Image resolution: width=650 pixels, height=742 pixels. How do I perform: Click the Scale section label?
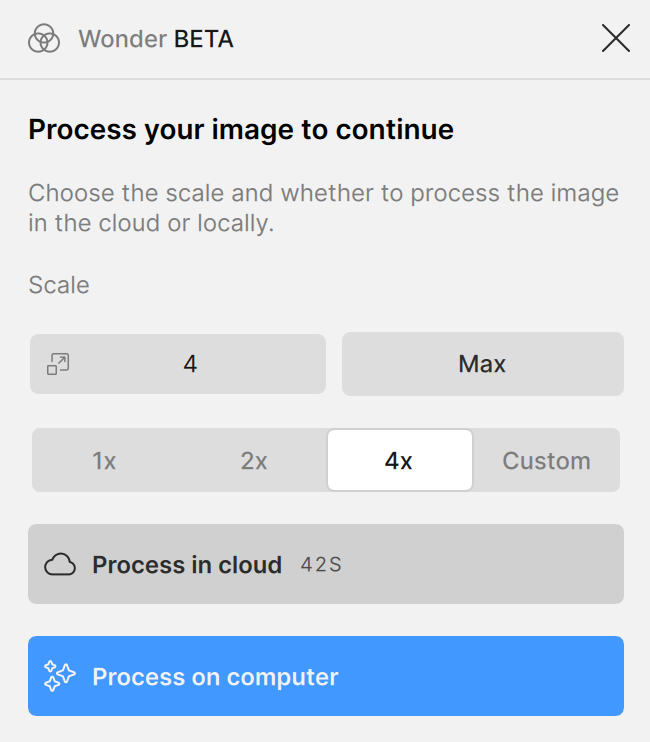(59, 285)
